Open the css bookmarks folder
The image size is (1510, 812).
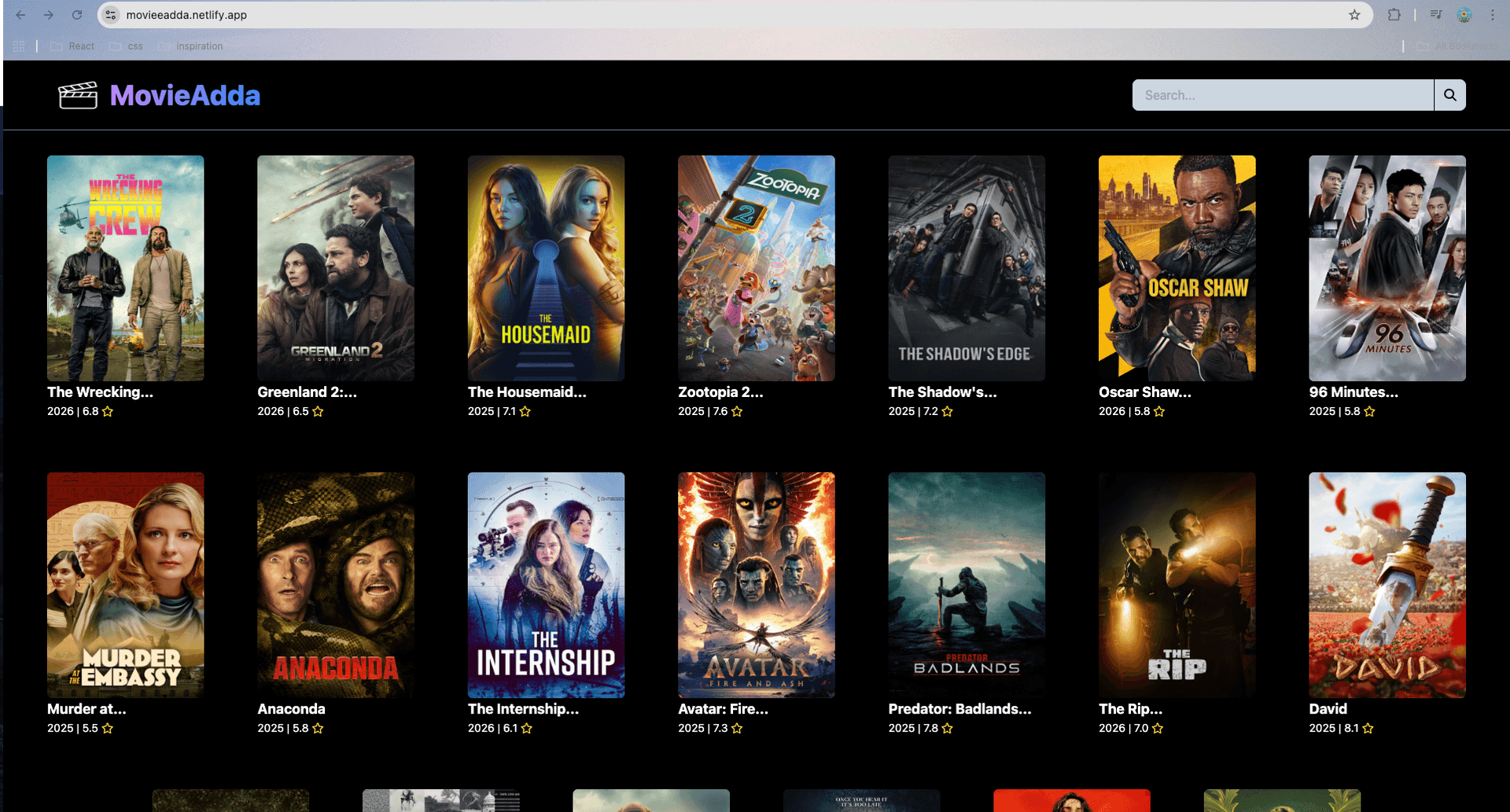(127, 46)
